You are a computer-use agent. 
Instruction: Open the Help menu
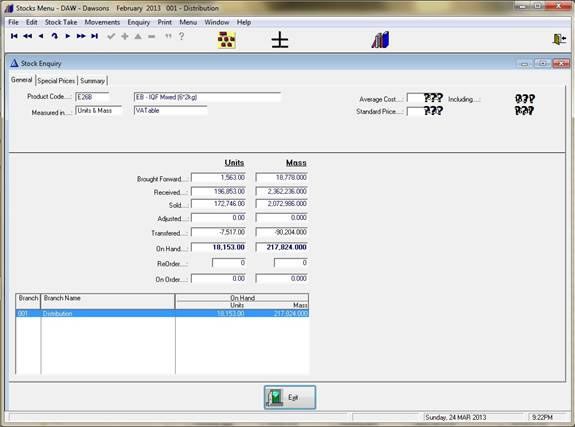243,22
